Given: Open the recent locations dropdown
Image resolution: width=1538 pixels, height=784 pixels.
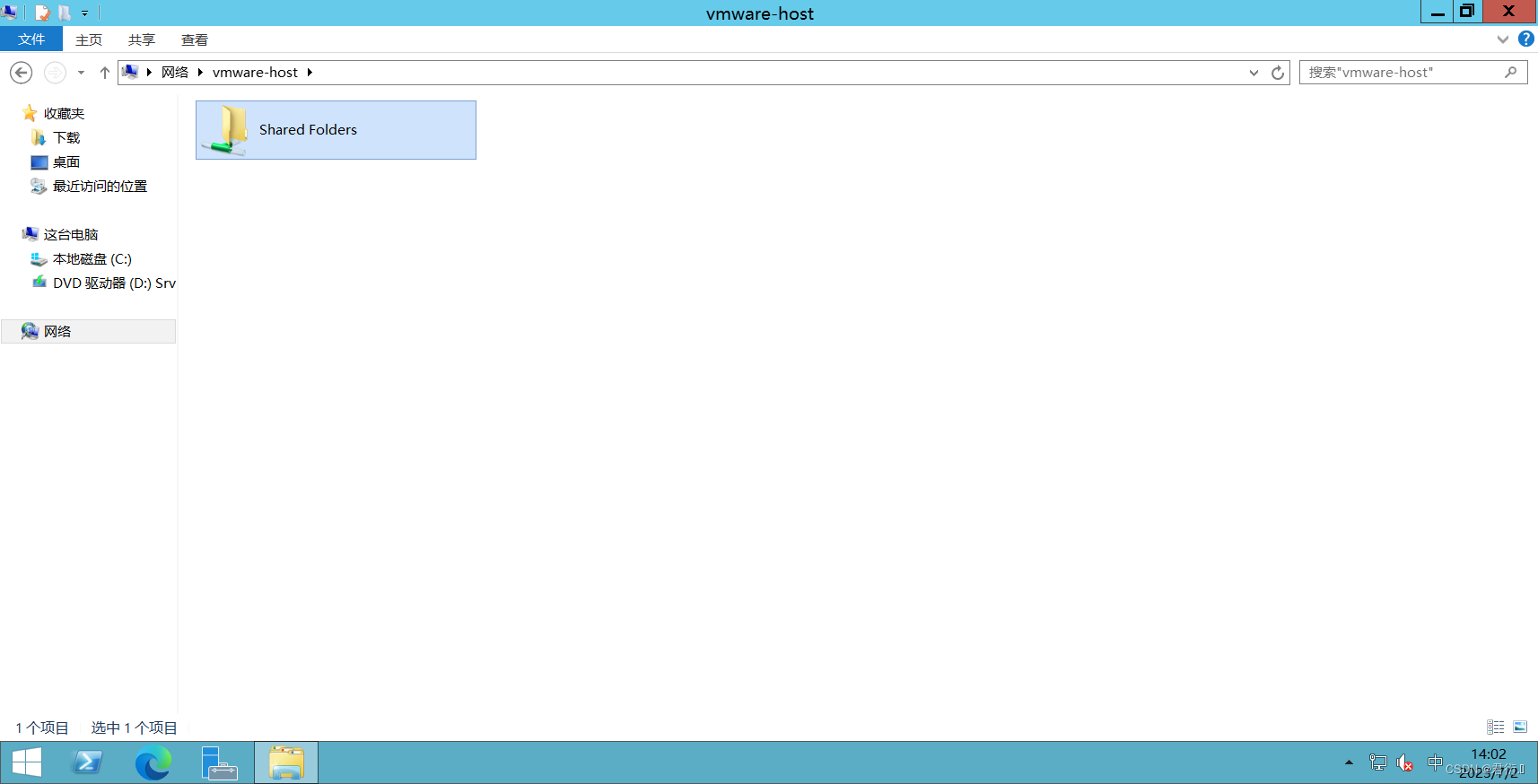Looking at the screenshot, I should point(81,73).
